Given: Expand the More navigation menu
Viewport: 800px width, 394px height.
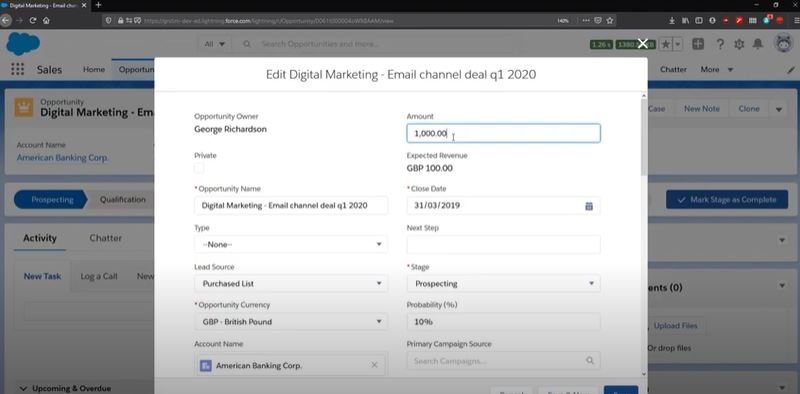Looking at the screenshot, I should (717, 69).
